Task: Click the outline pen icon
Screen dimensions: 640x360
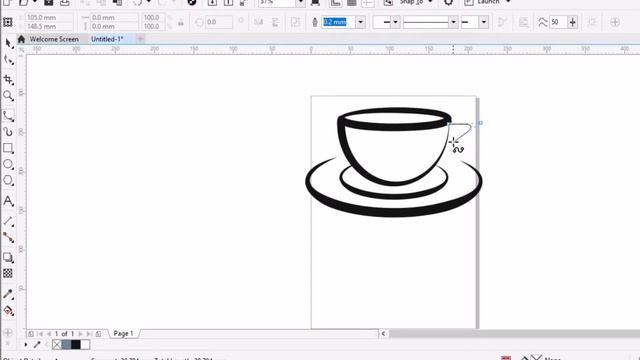Action: (x=315, y=22)
